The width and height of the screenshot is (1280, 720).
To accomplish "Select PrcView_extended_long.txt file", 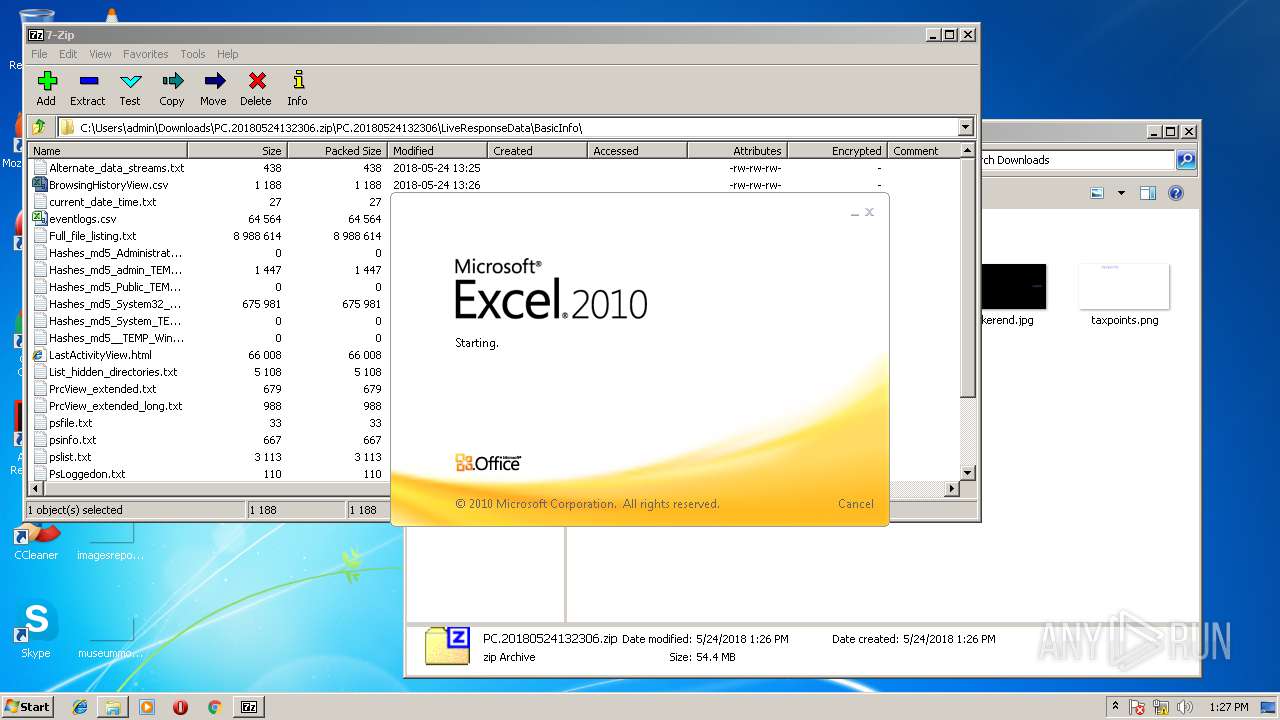I will coord(116,406).
